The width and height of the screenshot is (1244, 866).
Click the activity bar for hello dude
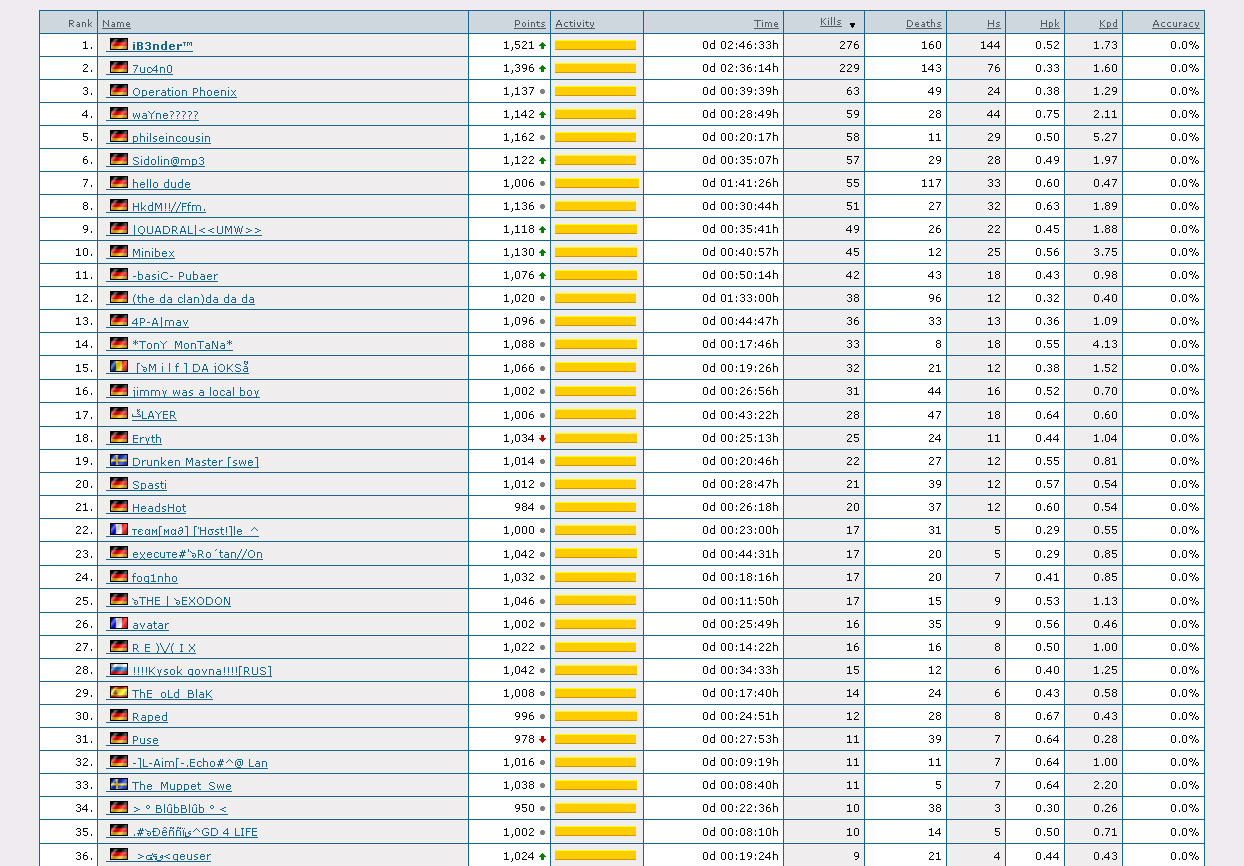point(596,183)
